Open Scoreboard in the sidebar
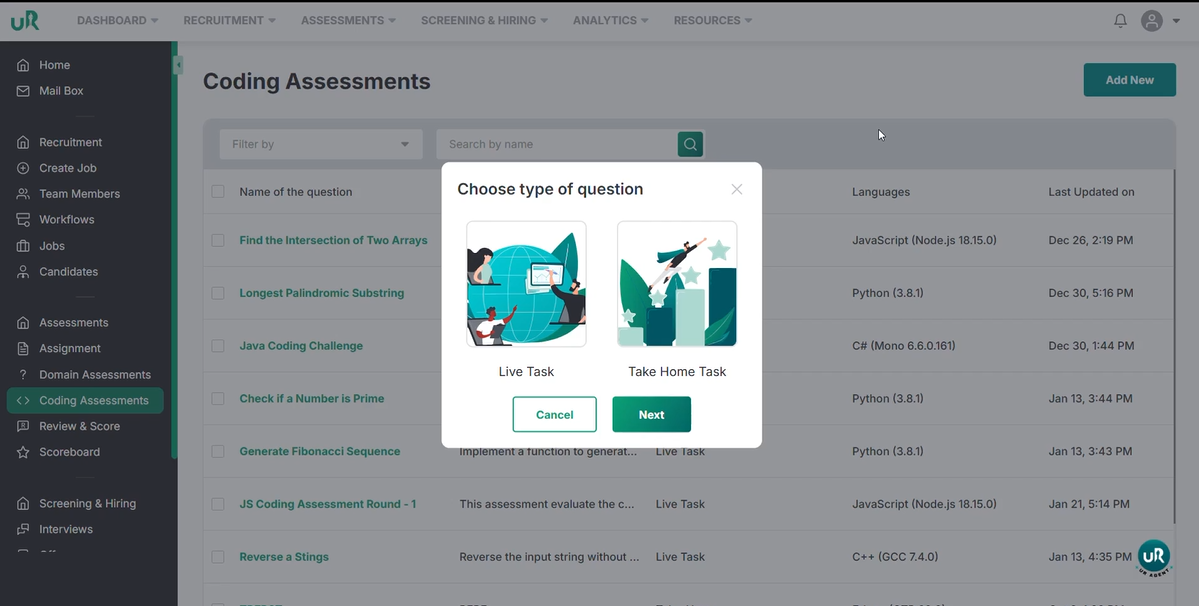This screenshot has width=1199, height=606. coord(69,452)
